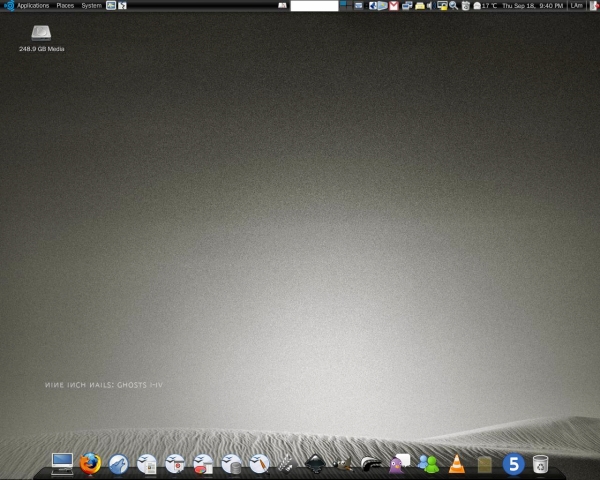Launch Pidgin messenger from the dock
This screenshot has width=600, height=480.
399,464
